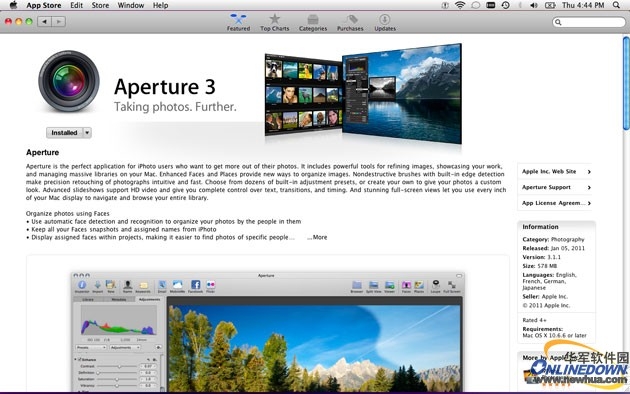
Task: Click the Aperture window screenshot preview
Action: point(267,331)
